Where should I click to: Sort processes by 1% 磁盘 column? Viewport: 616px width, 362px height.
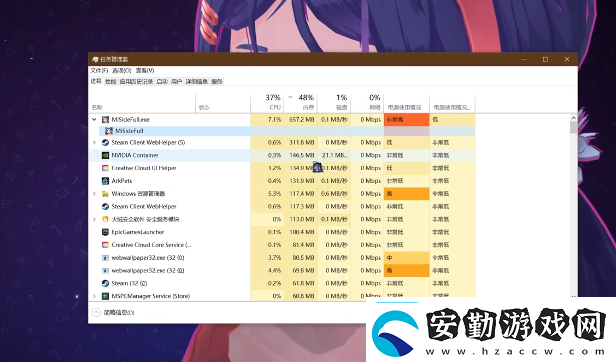[334, 103]
